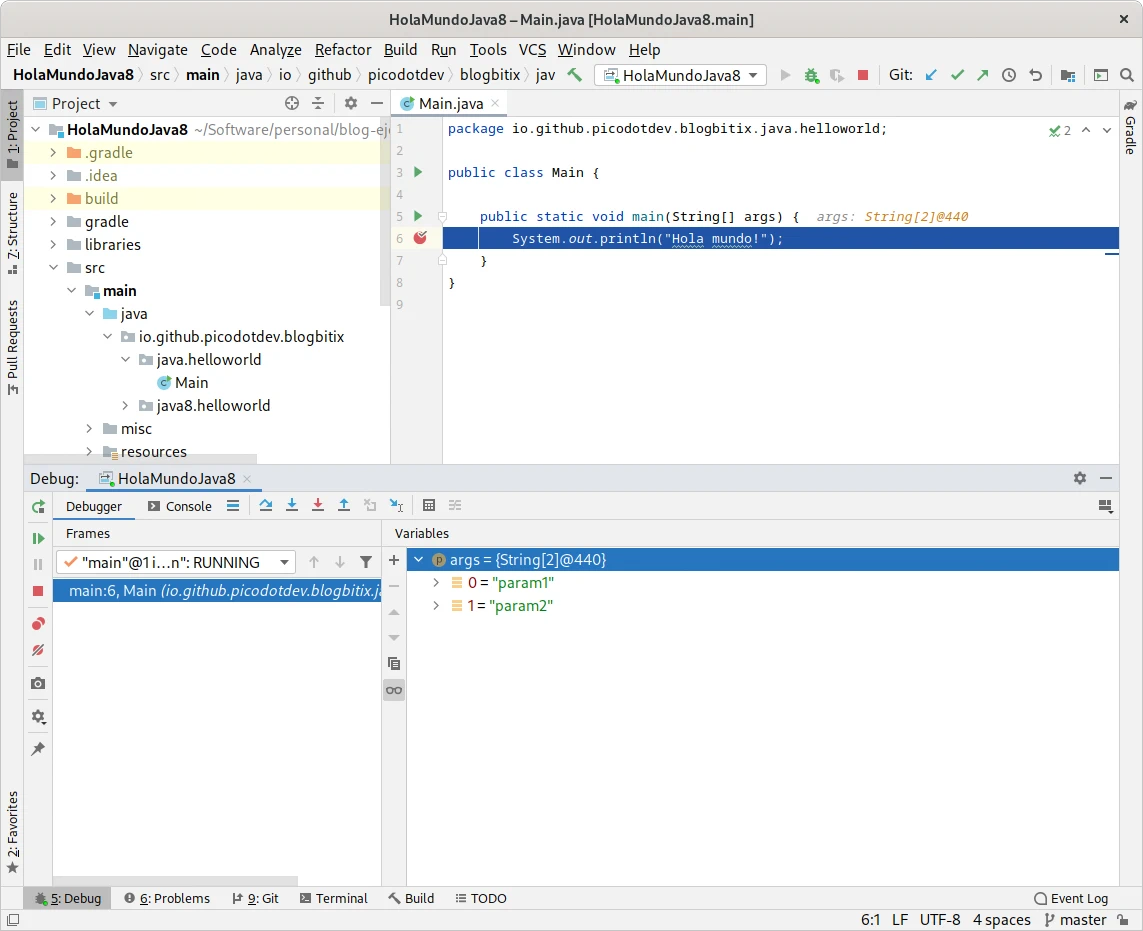Rerun the debug session with green restart icon
The width and height of the screenshot is (1143, 931).
[x=37, y=507]
